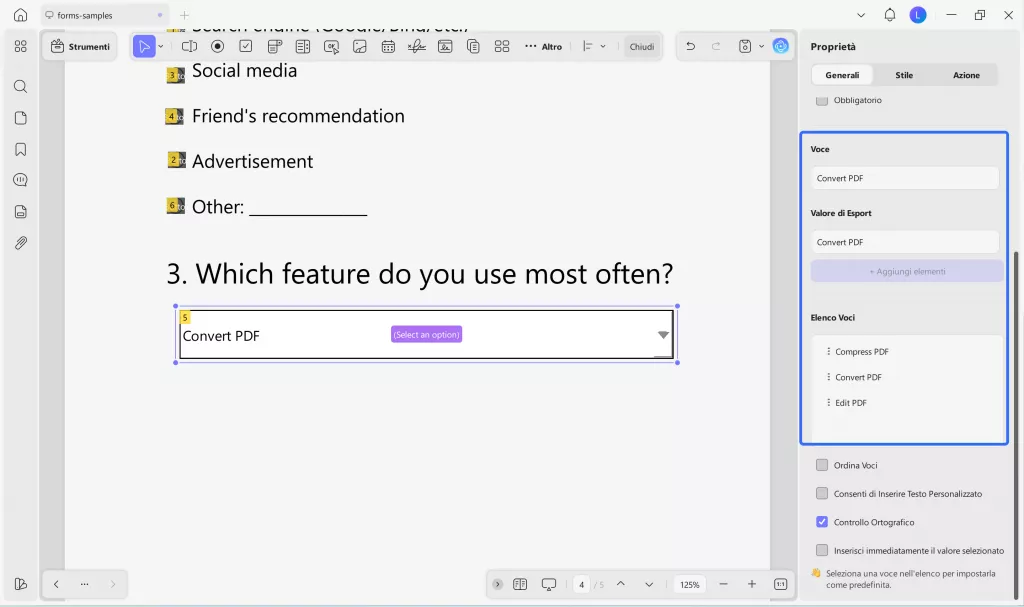
Task: Click the page number input box
Action: tap(581, 585)
